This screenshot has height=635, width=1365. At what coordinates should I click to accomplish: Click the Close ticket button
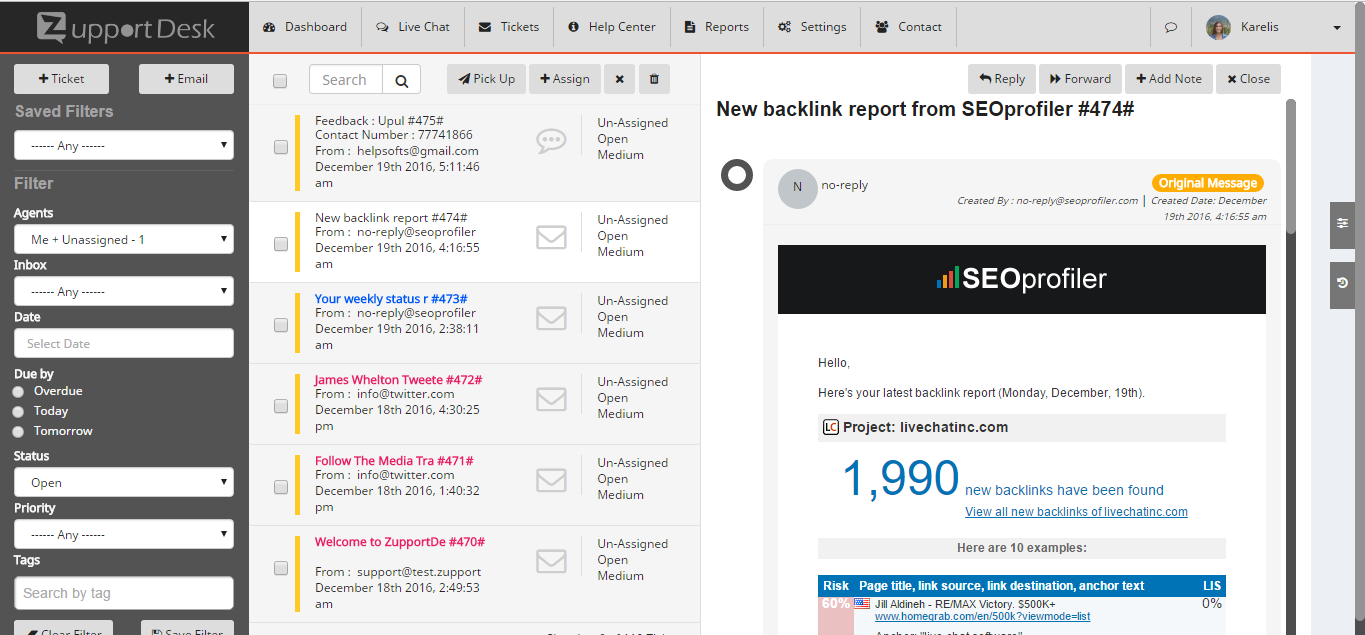click(1248, 79)
